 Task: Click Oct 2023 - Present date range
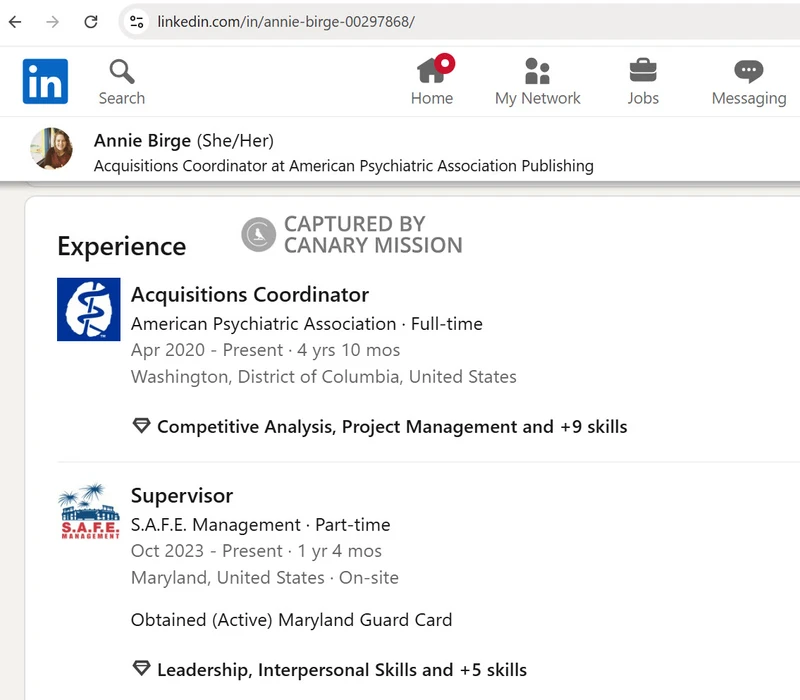[x=207, y=551]
